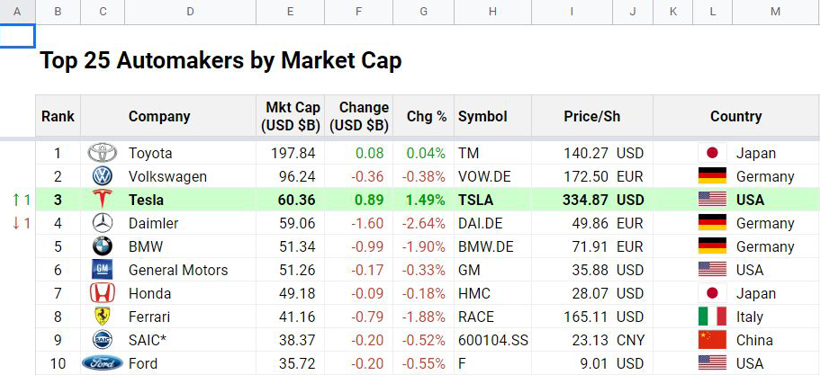Click the Mercedes star logo for Daimler
This screenshot has width=820, height=375.
click(x=102, y=223)
